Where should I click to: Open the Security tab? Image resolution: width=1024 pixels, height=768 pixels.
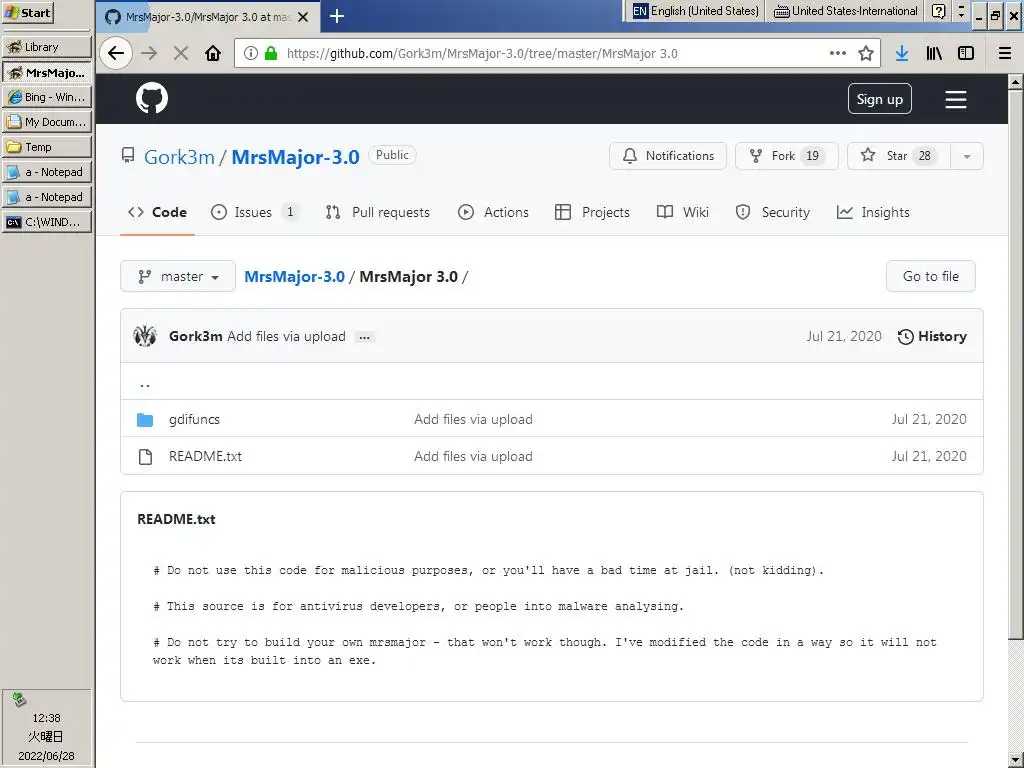772,212
